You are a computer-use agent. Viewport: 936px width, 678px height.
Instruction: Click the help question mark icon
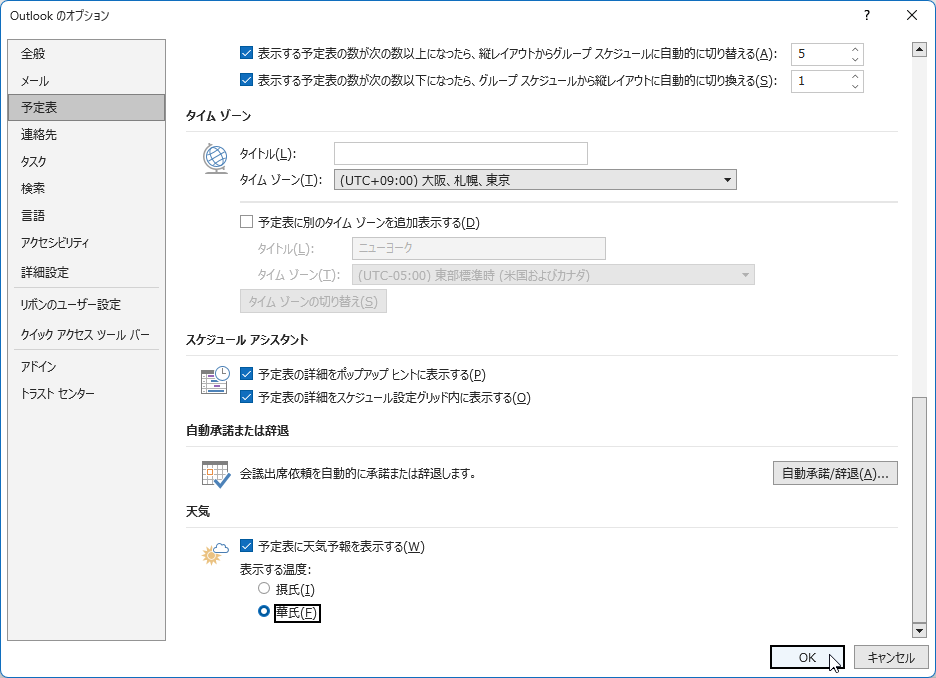(866, 15)
